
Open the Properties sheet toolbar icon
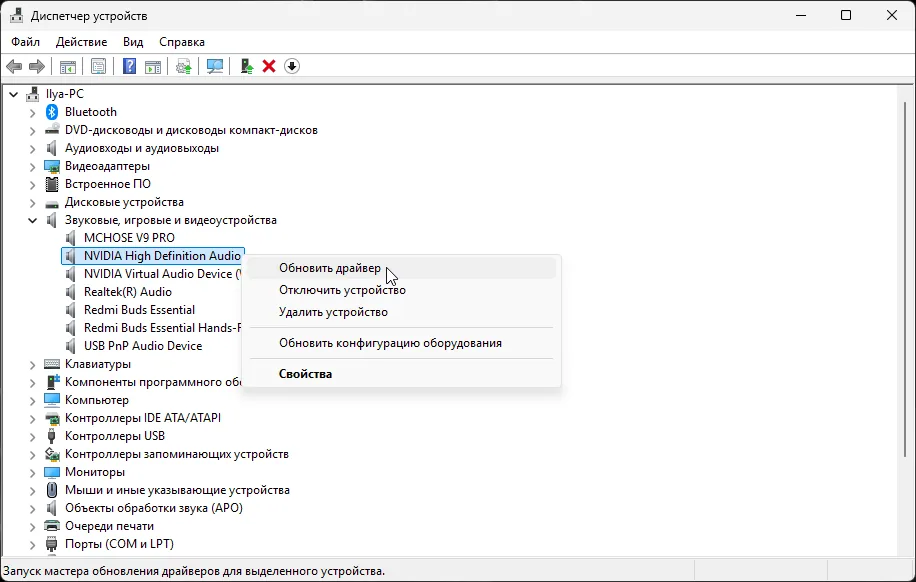(98, 66)
